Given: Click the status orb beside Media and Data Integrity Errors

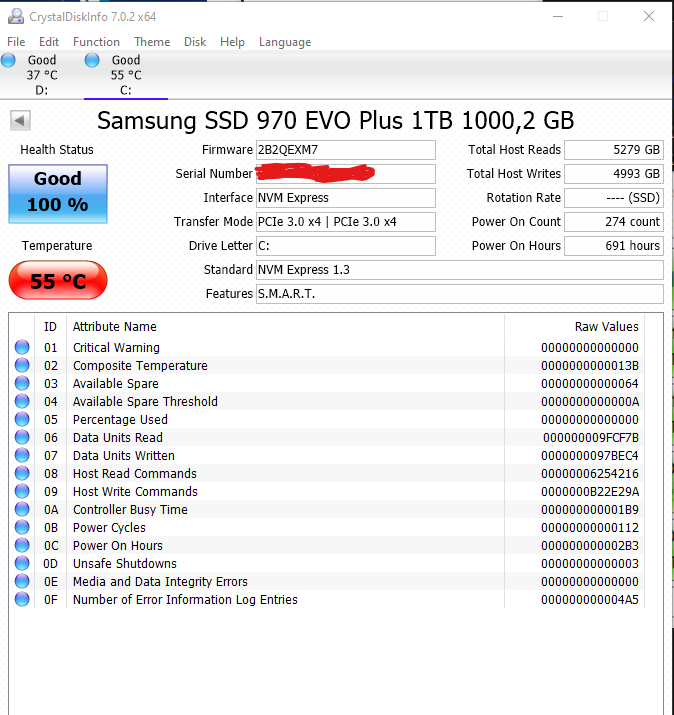Looking at the screenshot, I should (22, 581).
